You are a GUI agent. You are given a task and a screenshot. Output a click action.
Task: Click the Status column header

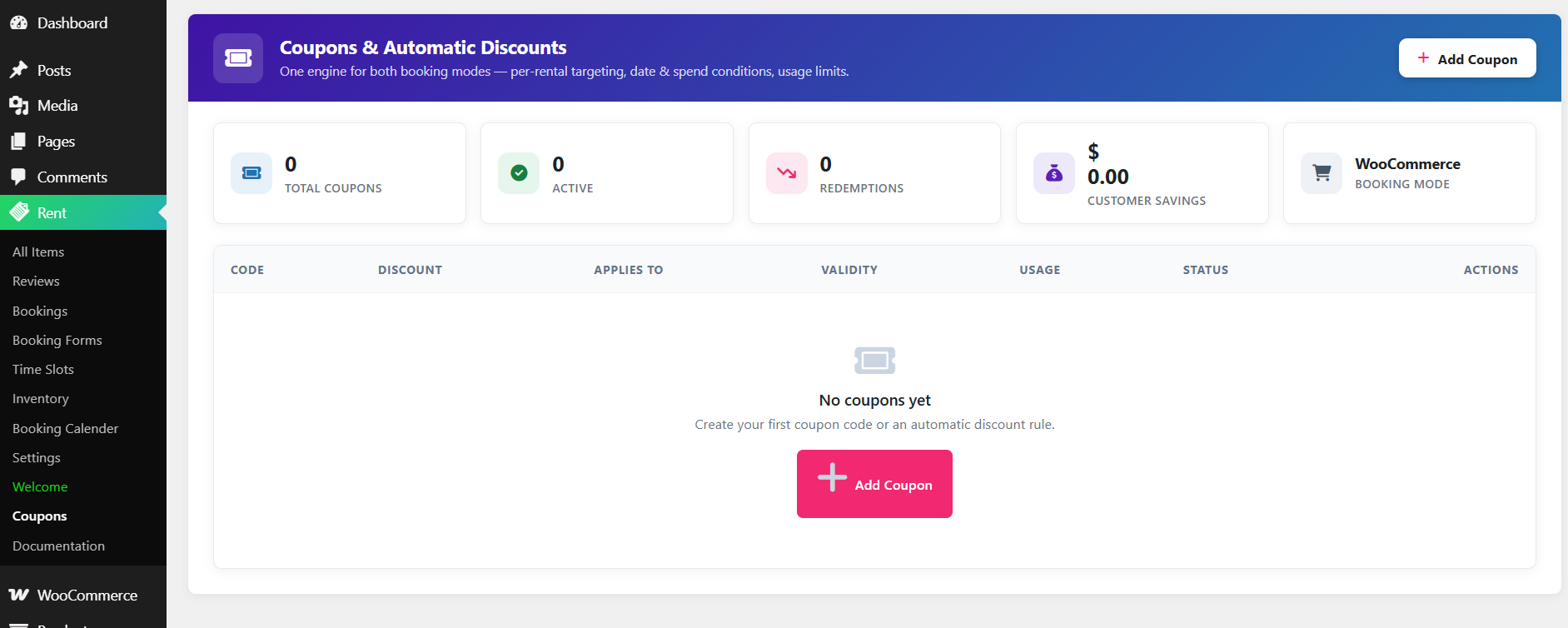(1206, 270)
